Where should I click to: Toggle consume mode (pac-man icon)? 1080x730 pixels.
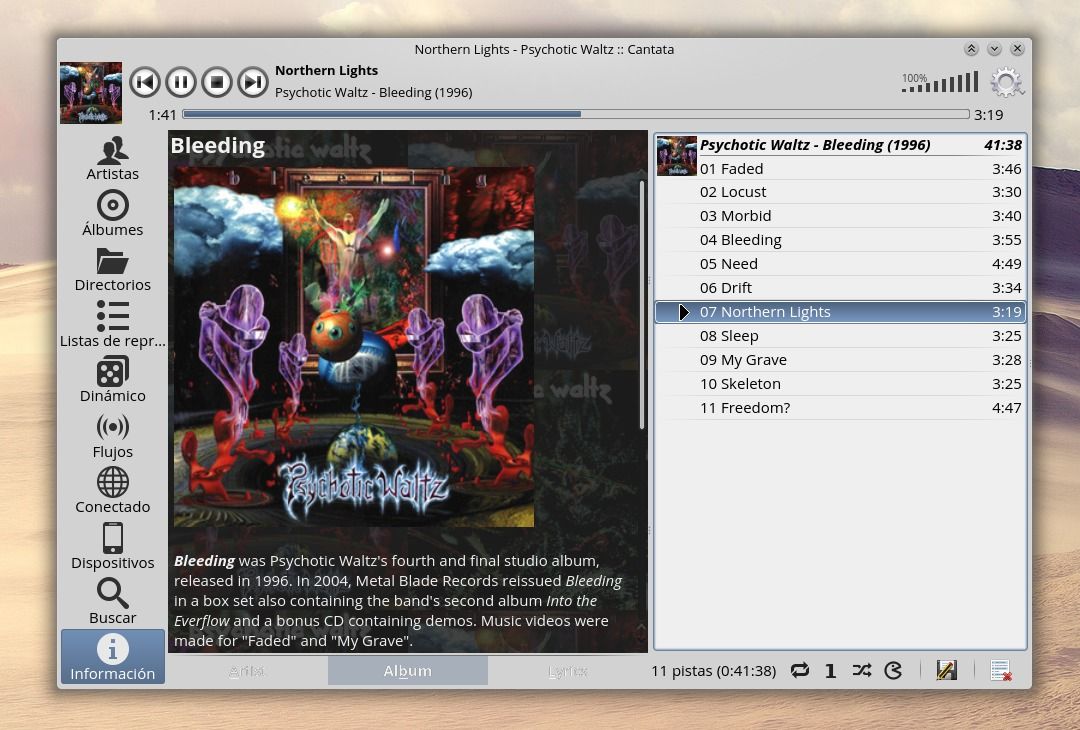(x=893, y=671)
